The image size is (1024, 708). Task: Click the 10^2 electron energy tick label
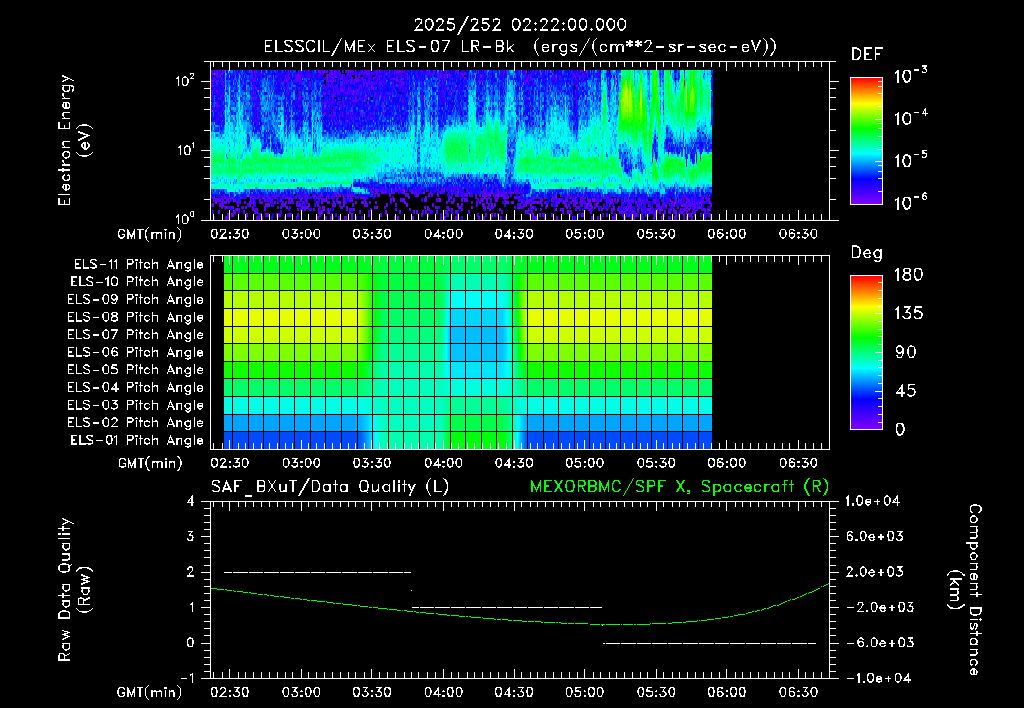[185, 81]
